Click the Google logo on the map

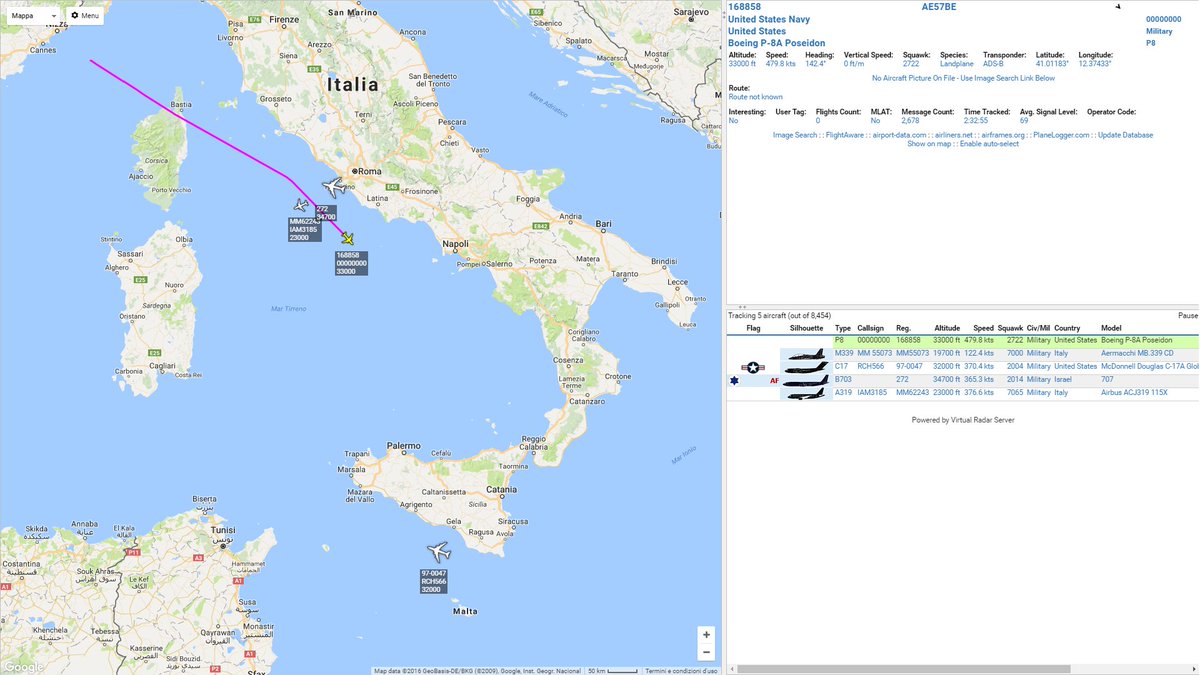[x=22, y=667]
